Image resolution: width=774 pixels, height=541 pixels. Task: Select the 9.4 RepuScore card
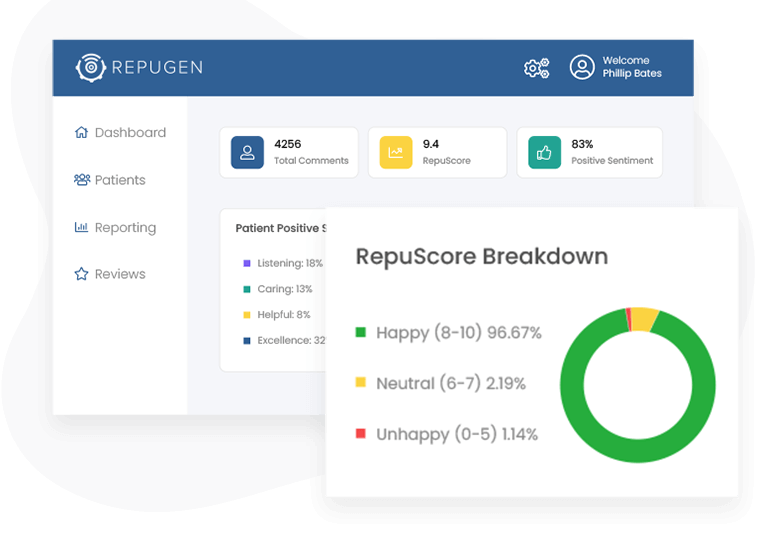pyautogui.click(x=437, y=153)
